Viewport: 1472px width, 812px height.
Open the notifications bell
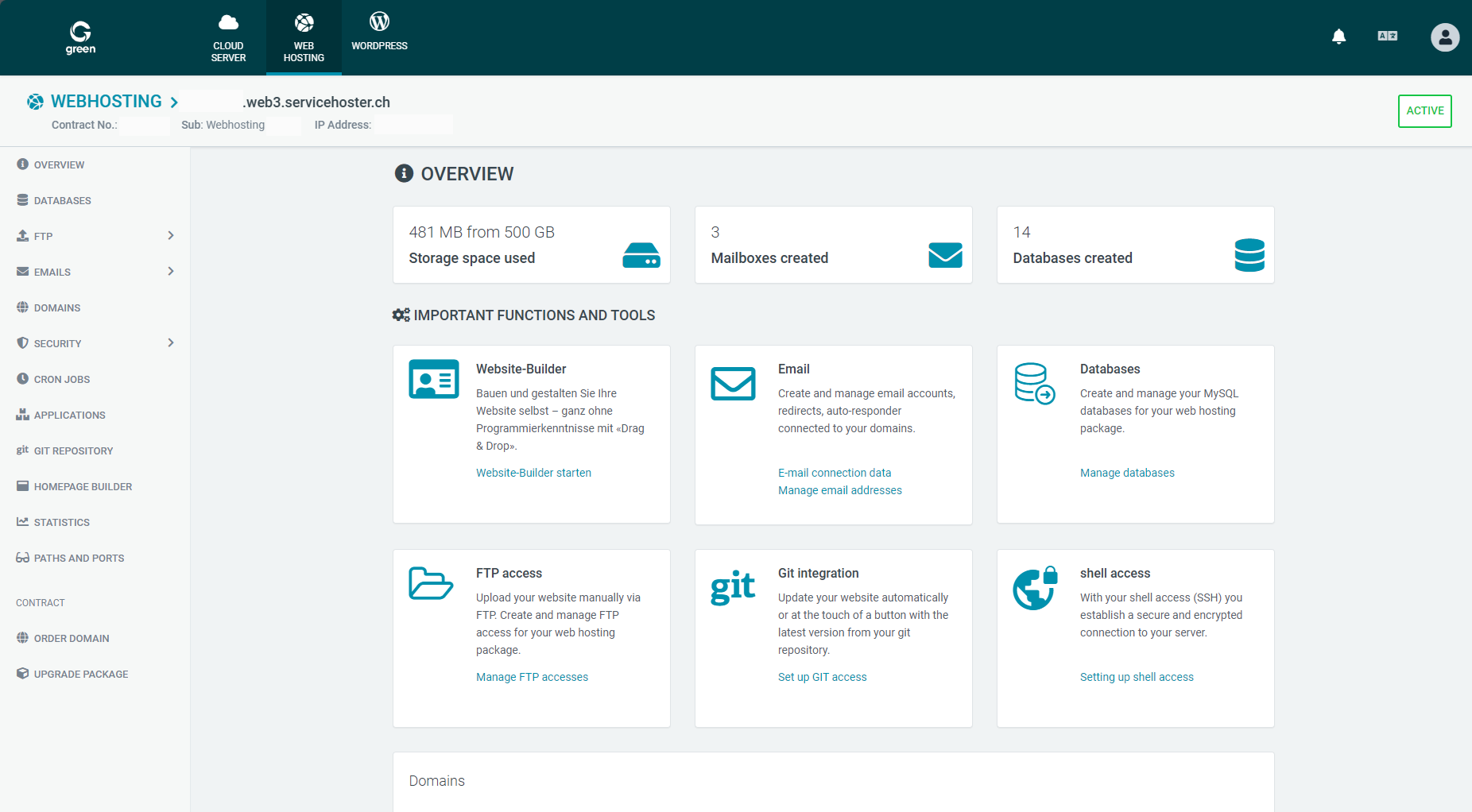[1339, 37]
